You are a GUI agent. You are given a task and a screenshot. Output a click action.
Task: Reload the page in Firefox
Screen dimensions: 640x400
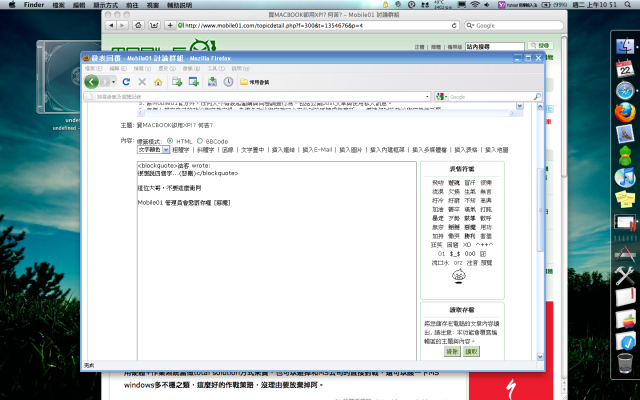126,82
